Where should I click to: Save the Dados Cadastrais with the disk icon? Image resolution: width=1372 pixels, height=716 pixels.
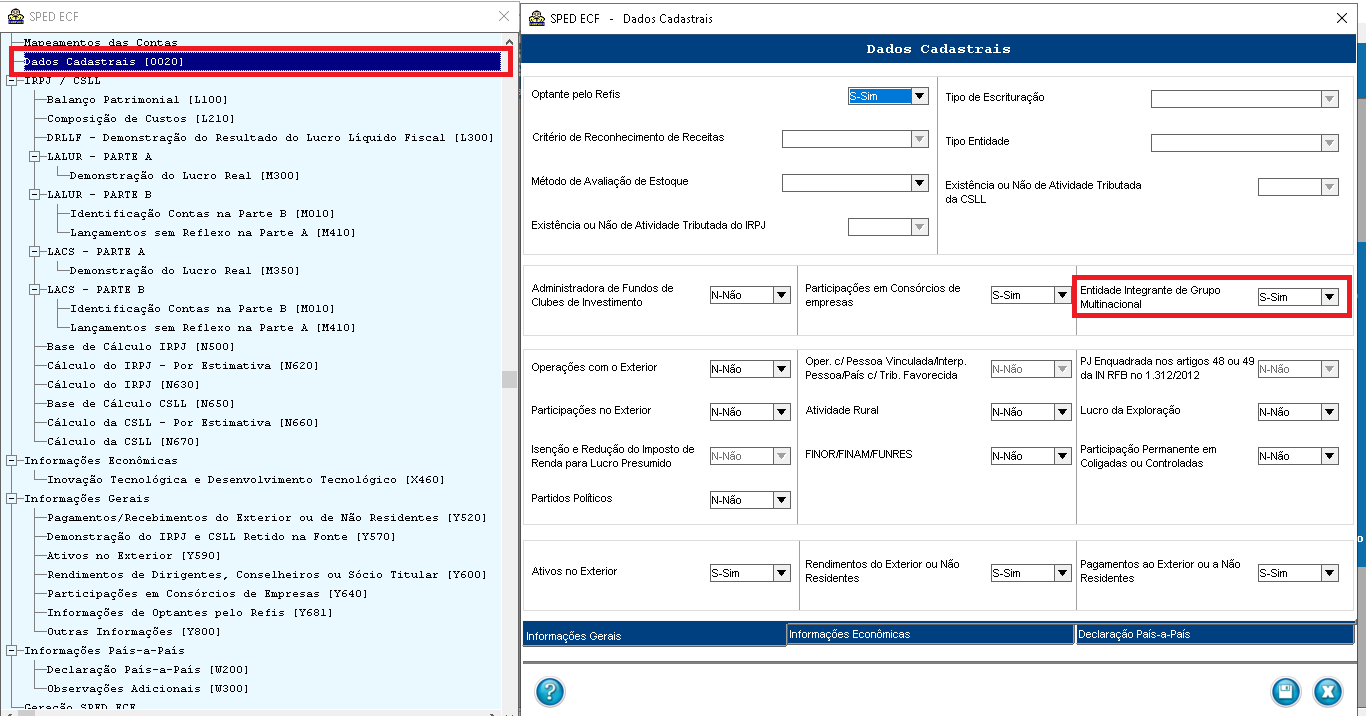tap(1285, 691)
